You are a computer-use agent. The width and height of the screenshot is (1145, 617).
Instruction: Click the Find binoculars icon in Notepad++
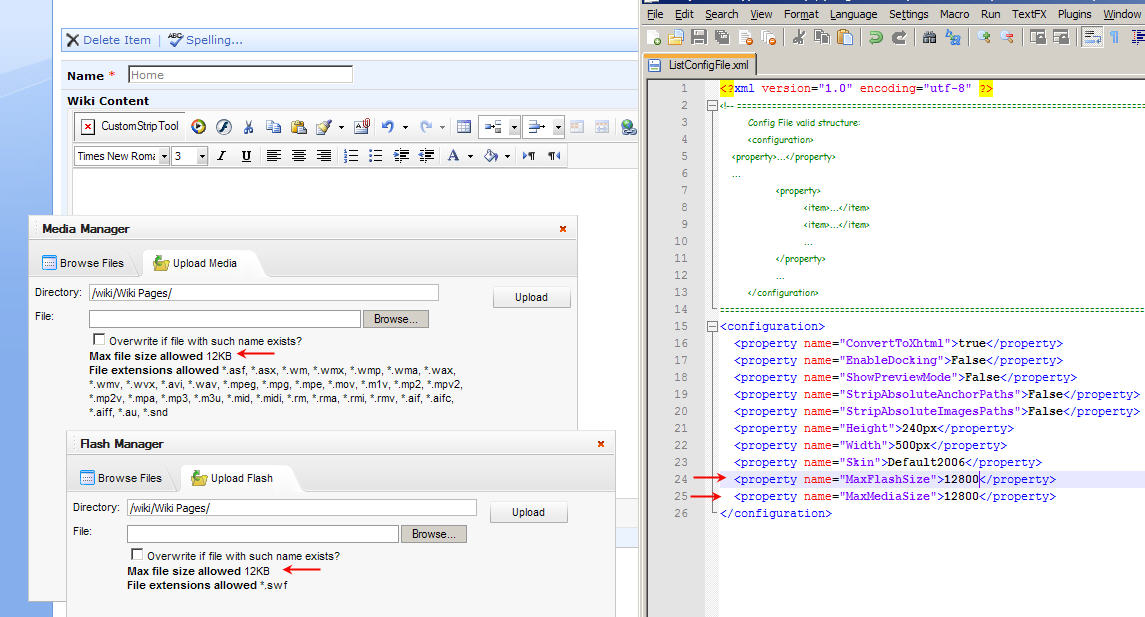[929, 38]
